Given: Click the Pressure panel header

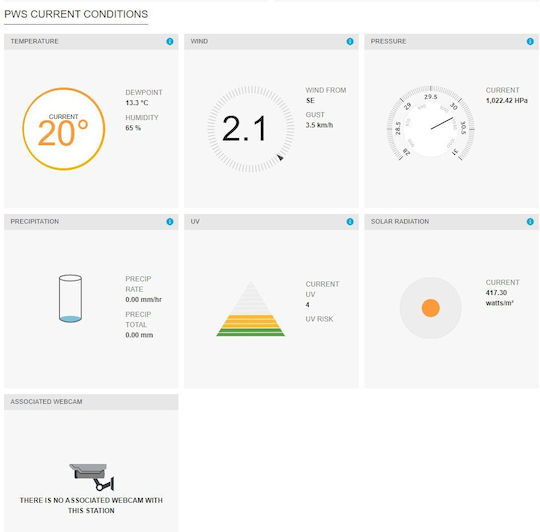Looking at the screenshot, I should click(x=451, y=41).
